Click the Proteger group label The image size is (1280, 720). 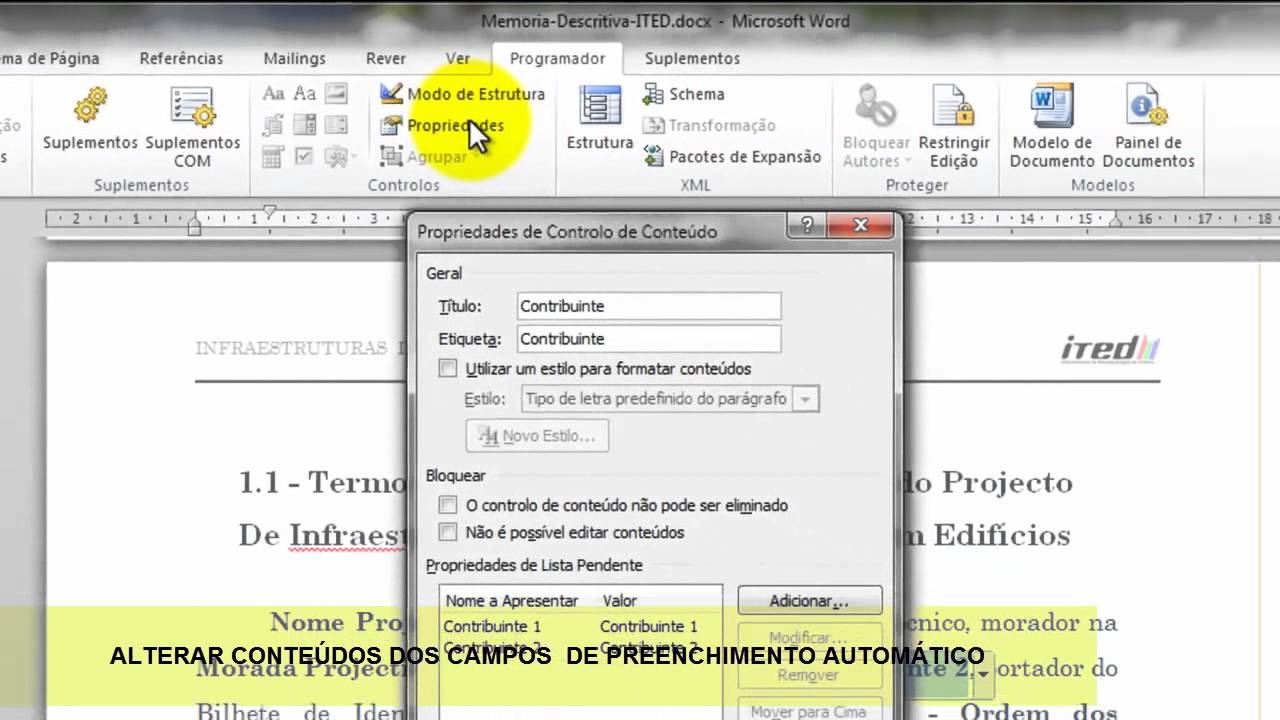[x=917, y=185]
